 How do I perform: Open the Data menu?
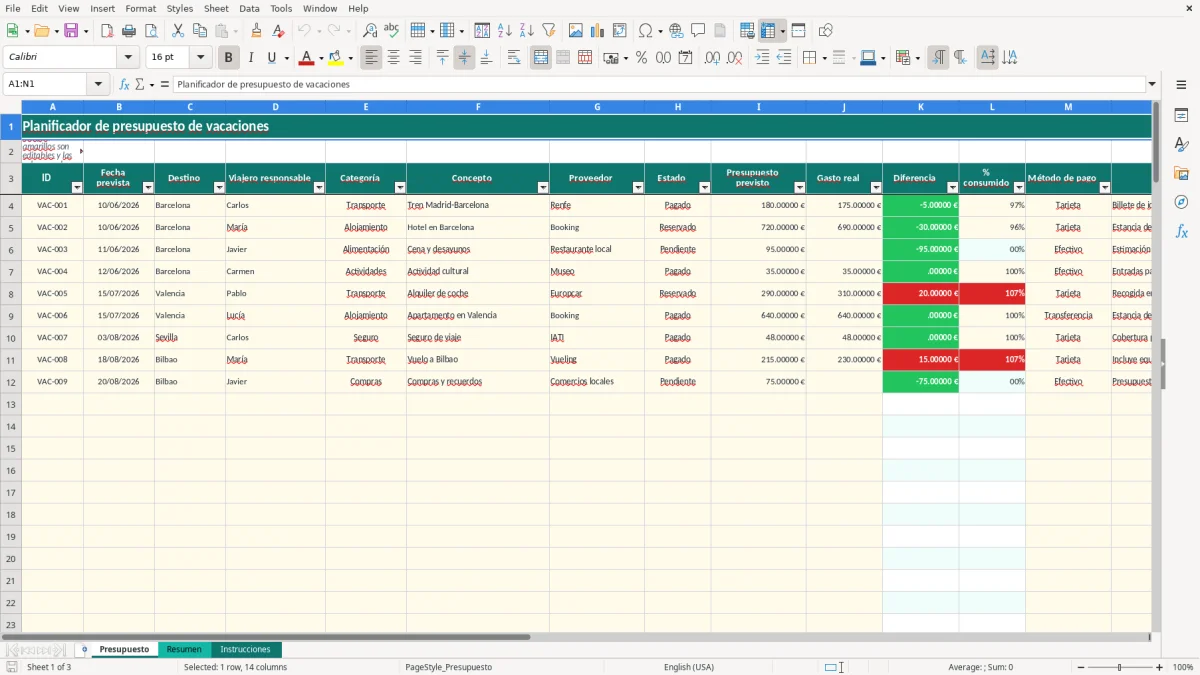[249, 8]
